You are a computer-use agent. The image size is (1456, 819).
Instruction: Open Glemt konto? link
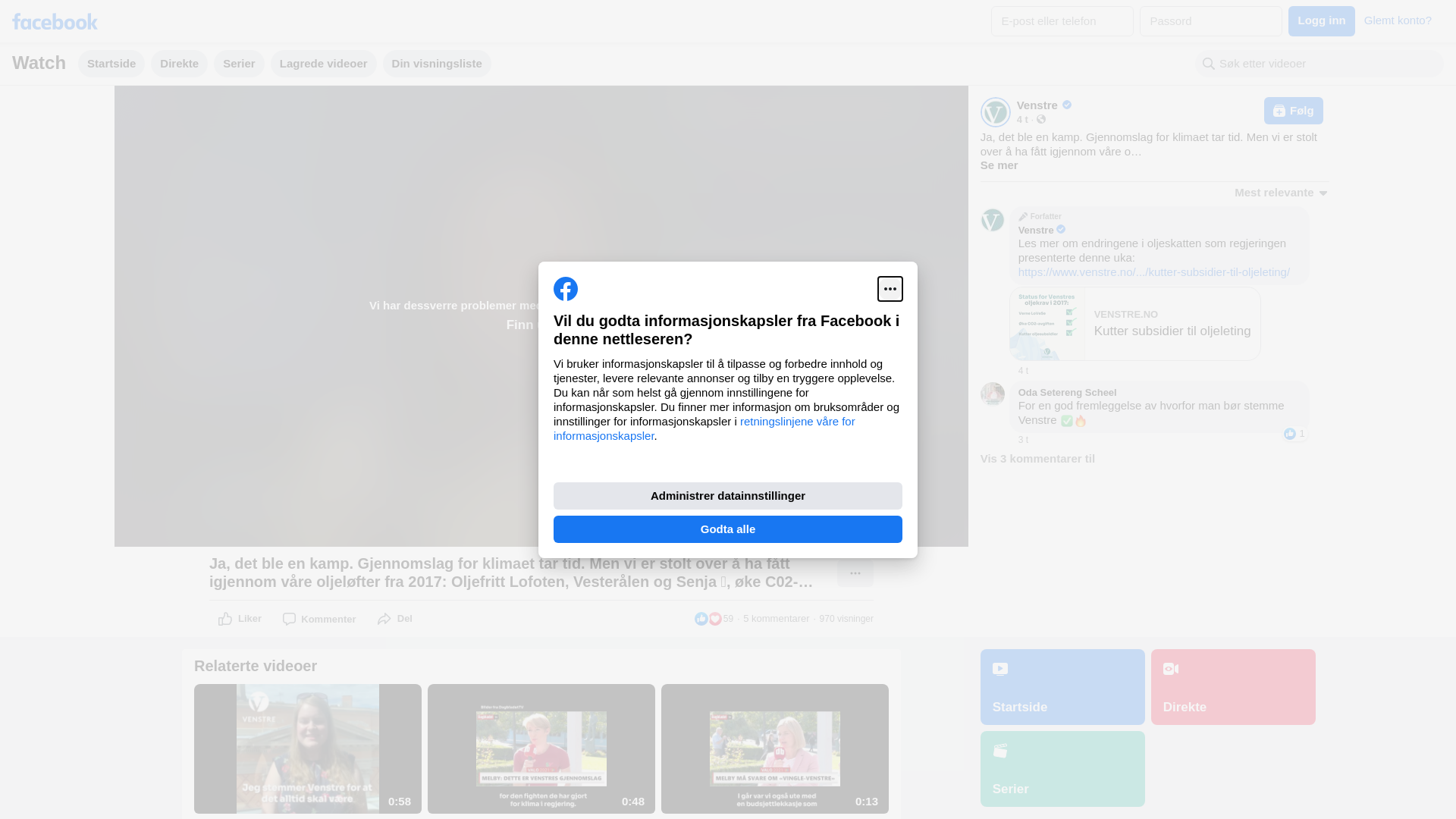[x=1397, y=20]
